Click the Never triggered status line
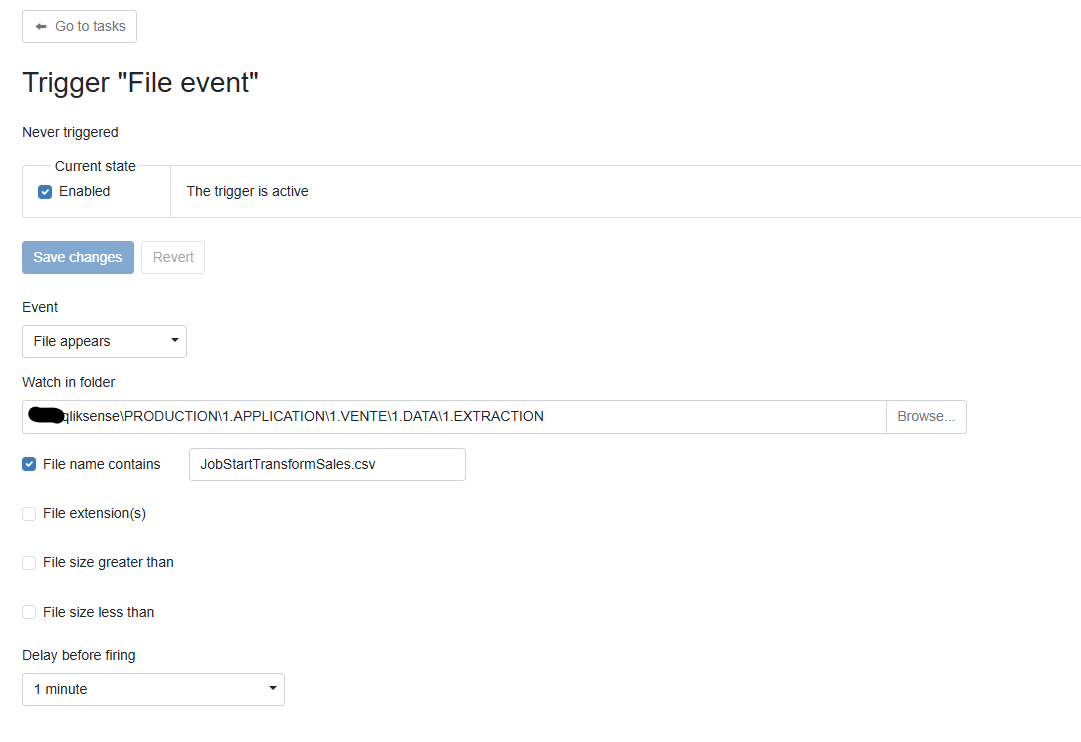Screen dimensions: 1081x742 (70, 132)
